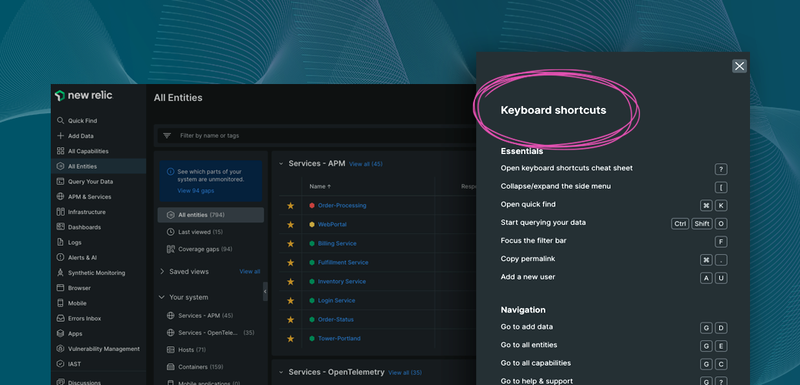Toggle favorite star for WebPortal
Screen dimensions: 800x385
(290, 224)
